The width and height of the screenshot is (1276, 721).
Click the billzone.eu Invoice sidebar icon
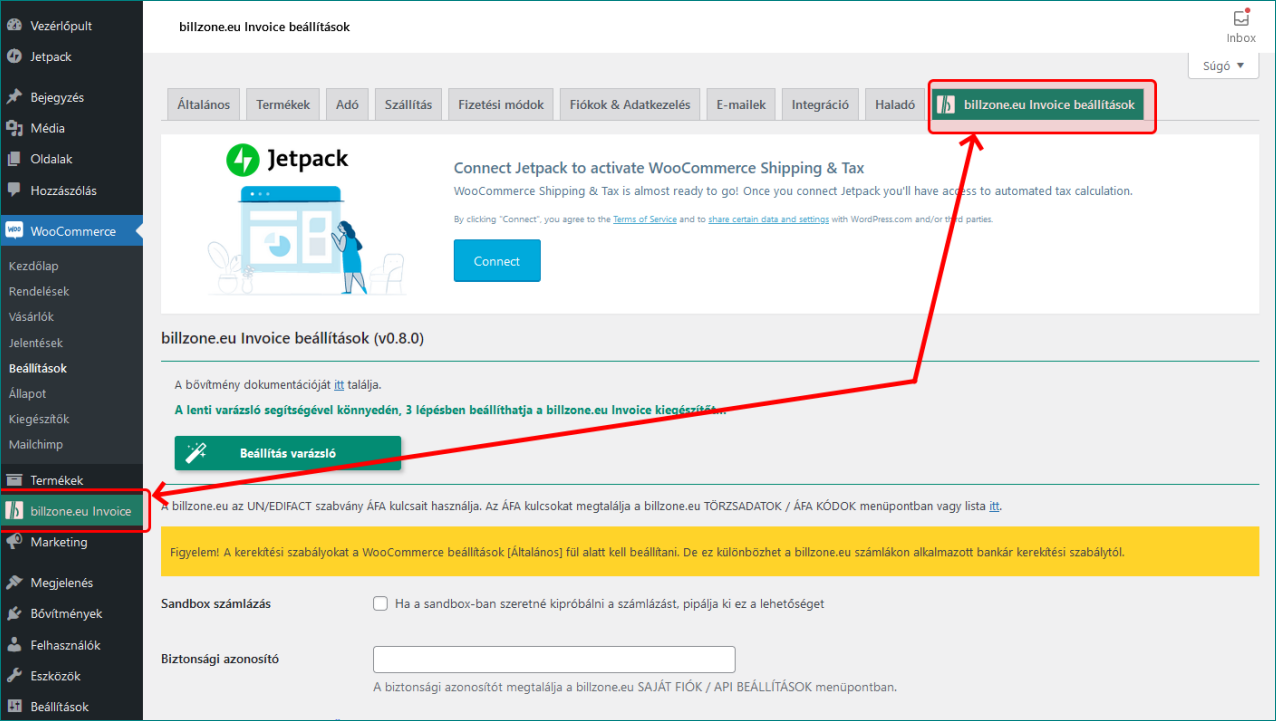point(15,511)
